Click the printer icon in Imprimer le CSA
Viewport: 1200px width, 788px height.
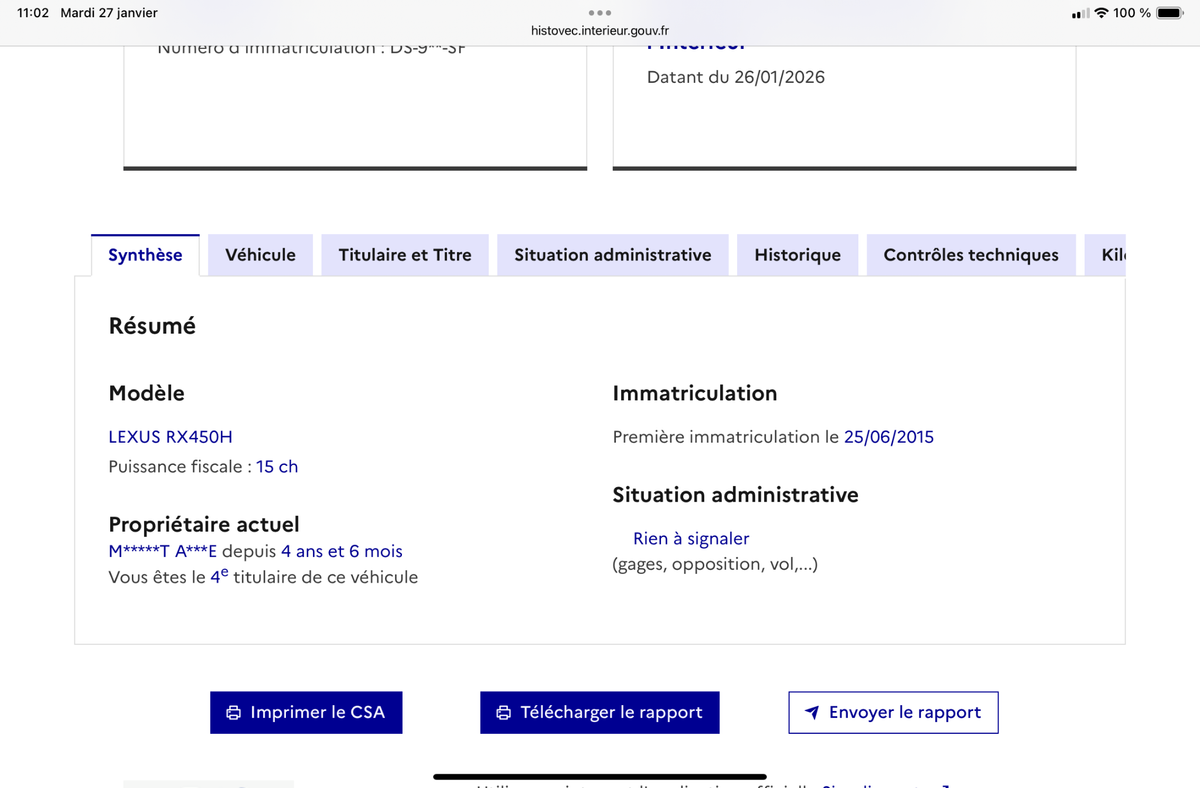[x=234, y=713]
